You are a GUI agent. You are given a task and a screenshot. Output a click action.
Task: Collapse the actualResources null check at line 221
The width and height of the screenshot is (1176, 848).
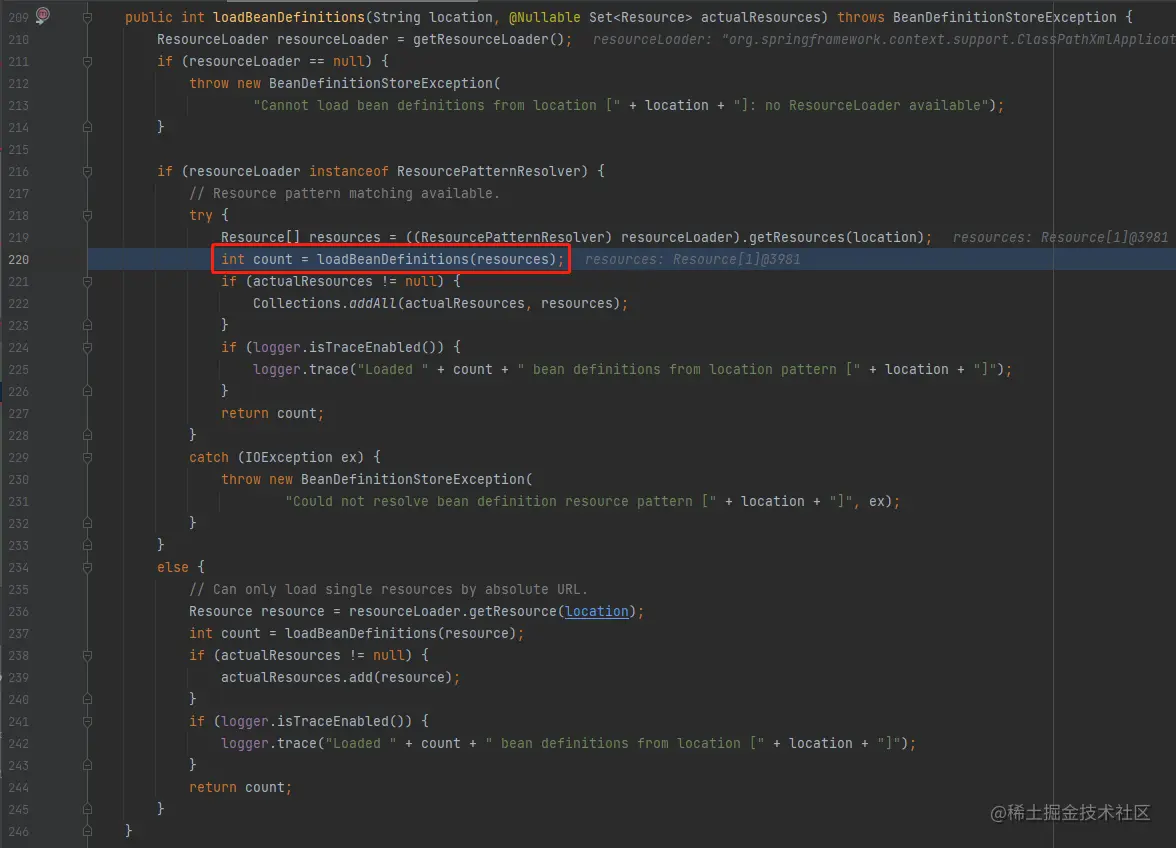pyautogui.click(x=87, y=282)
